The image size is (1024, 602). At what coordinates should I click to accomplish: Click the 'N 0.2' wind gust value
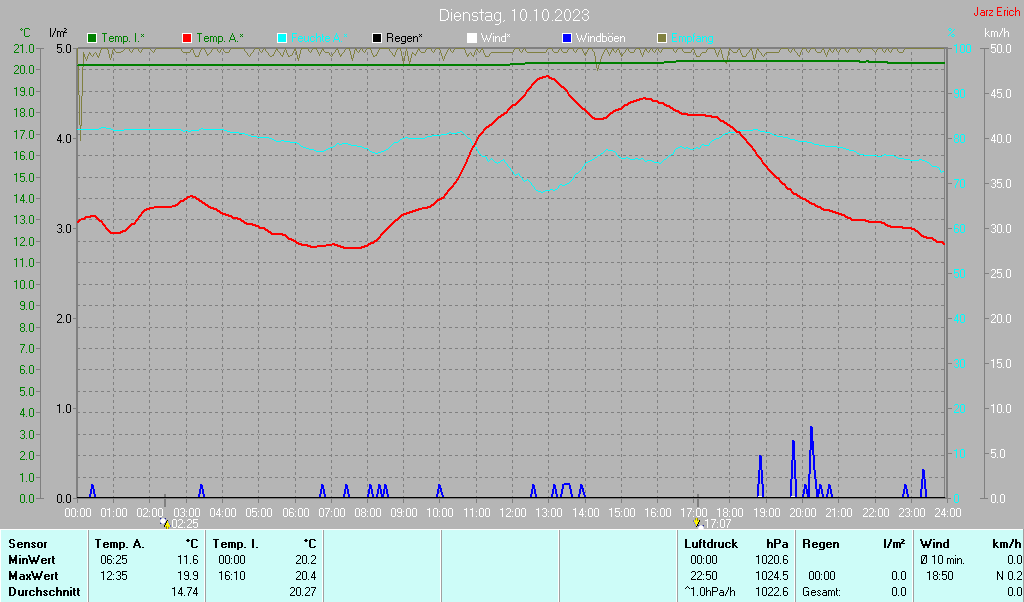pyautogui.click(x=1009, y=576)
